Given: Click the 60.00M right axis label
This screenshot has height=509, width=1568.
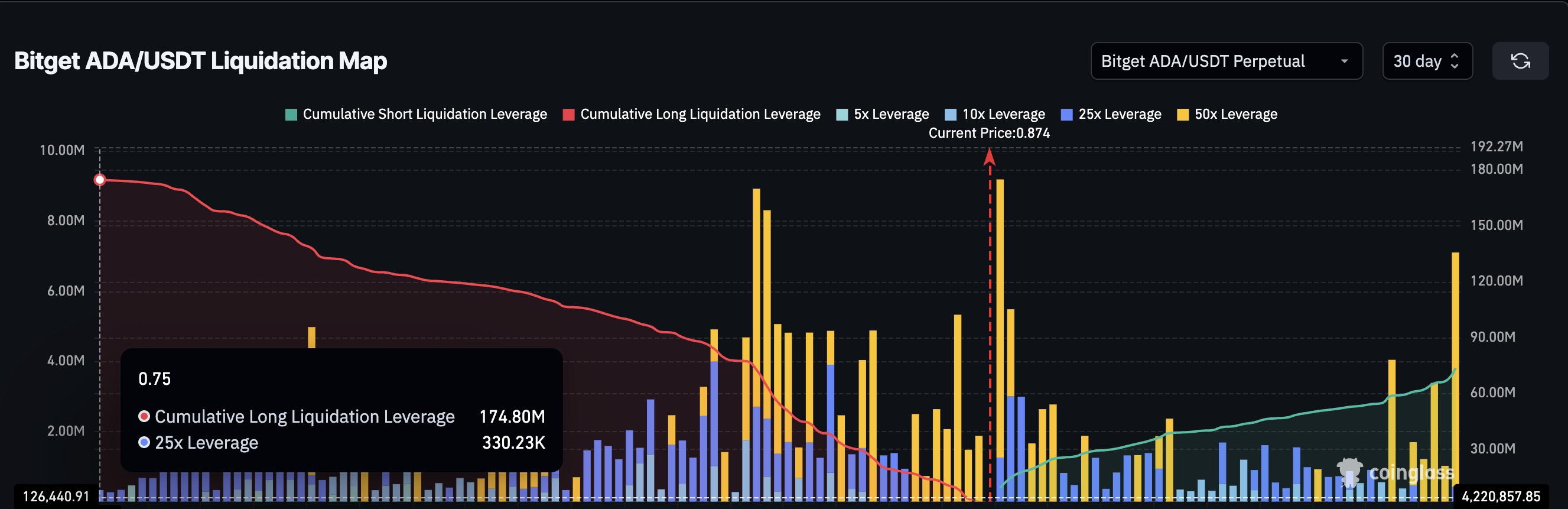Looking at the screenshot, I should click(x=1492, y=392).
